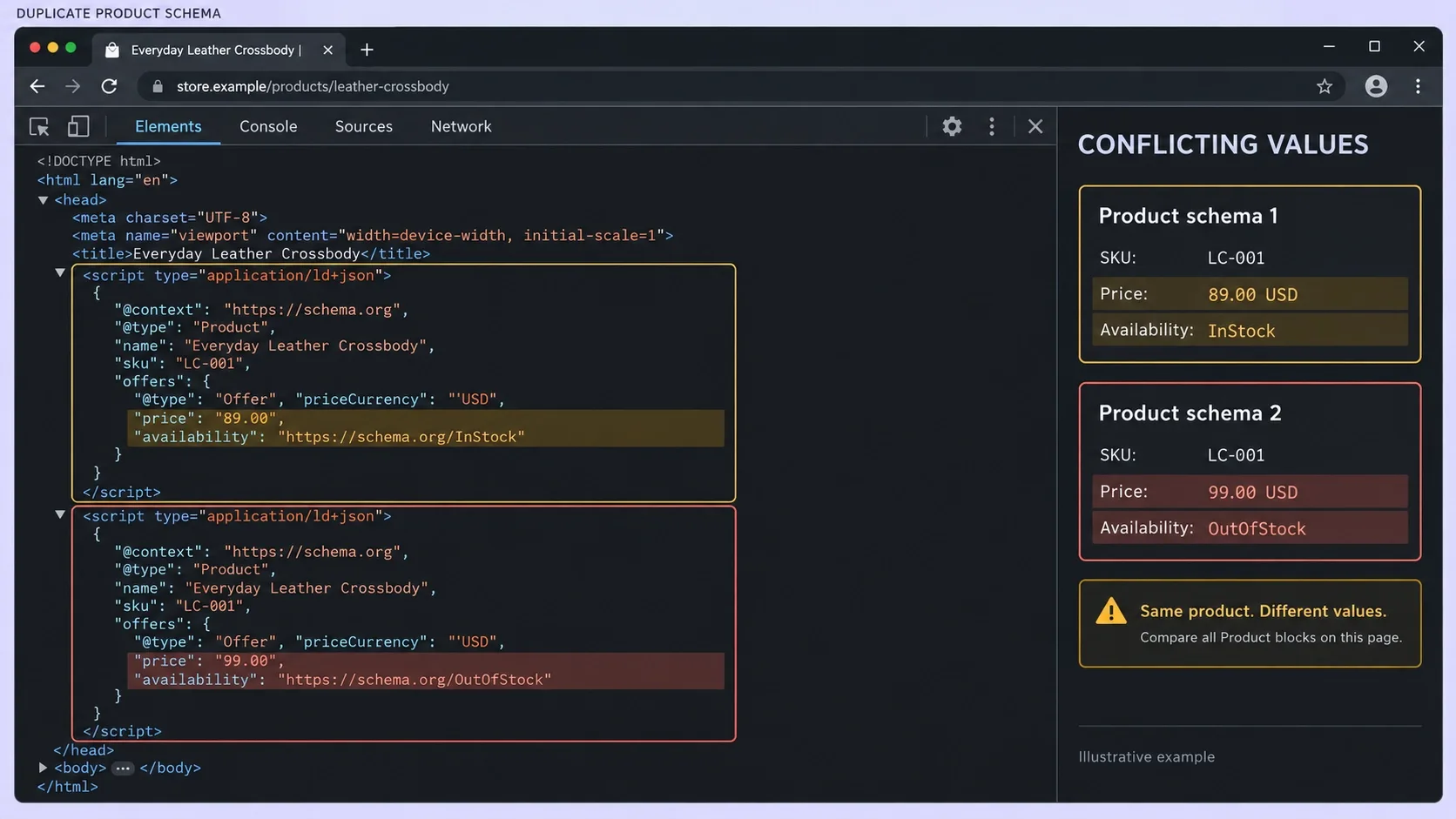Image resolution: width=1456 pixels, height=819 pixels.
Task: Go back to previous page
Action: pos(37,86)
